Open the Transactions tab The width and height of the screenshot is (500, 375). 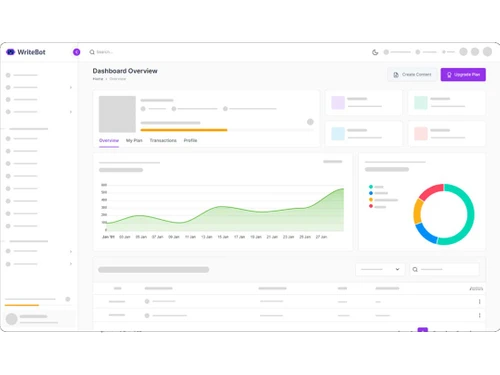click(x=163, y=141)
